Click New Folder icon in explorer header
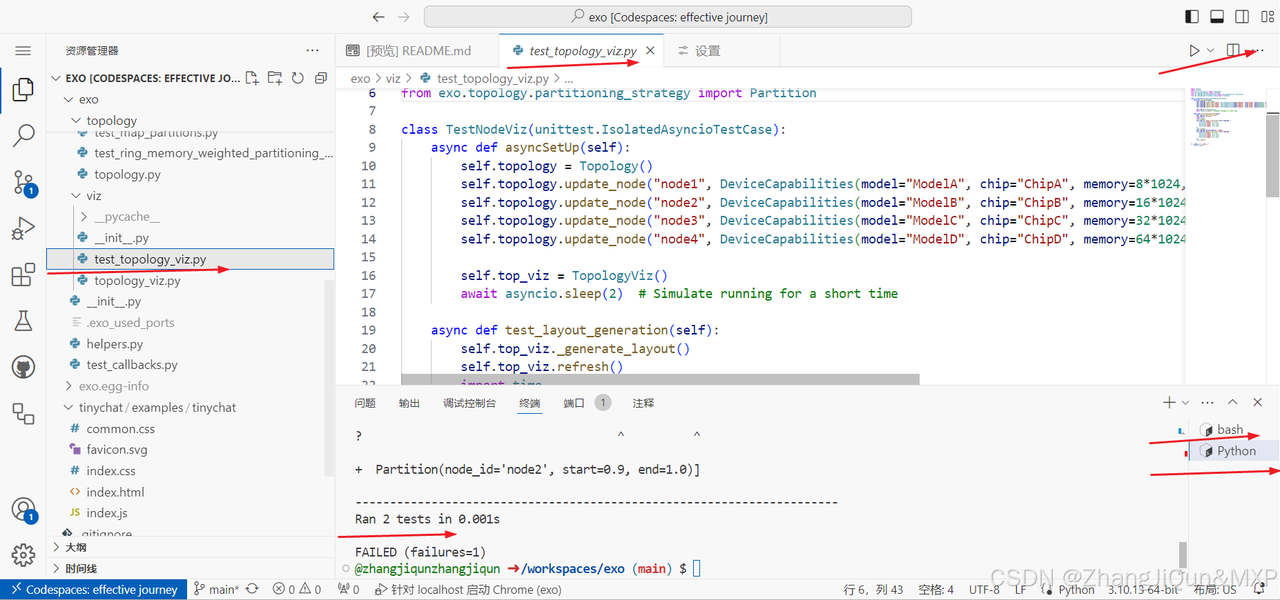1280x600 pixels. point(275,78)
